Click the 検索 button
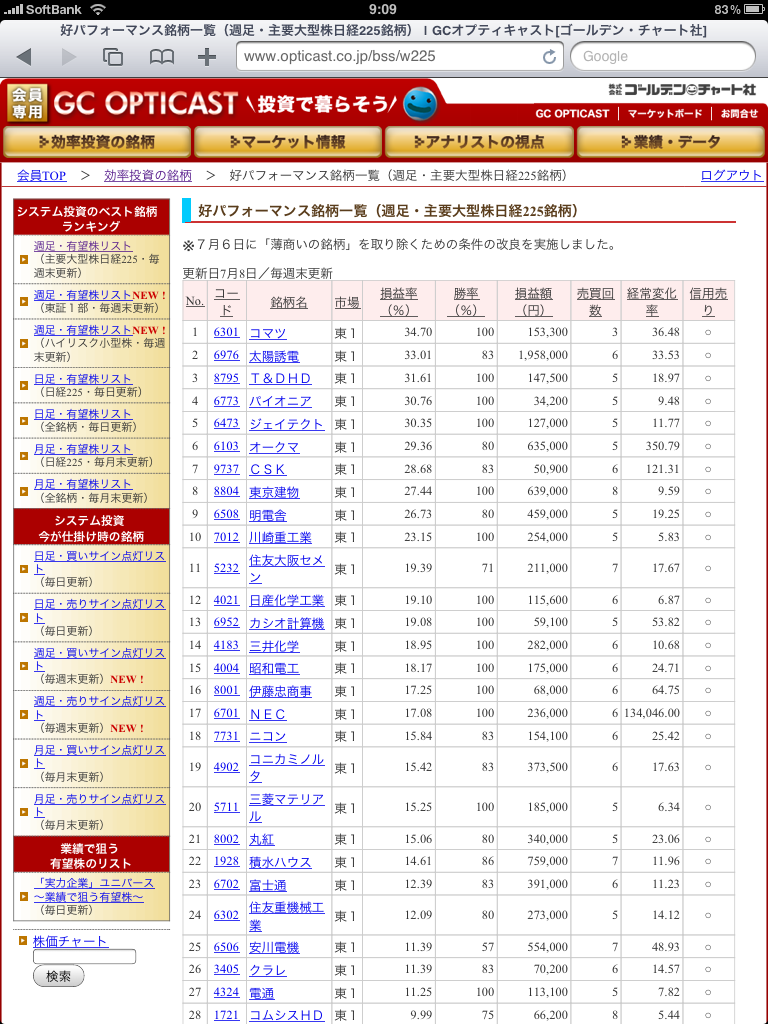The height and width of the screenshot is (1024, 768). [x=58, y=977]
